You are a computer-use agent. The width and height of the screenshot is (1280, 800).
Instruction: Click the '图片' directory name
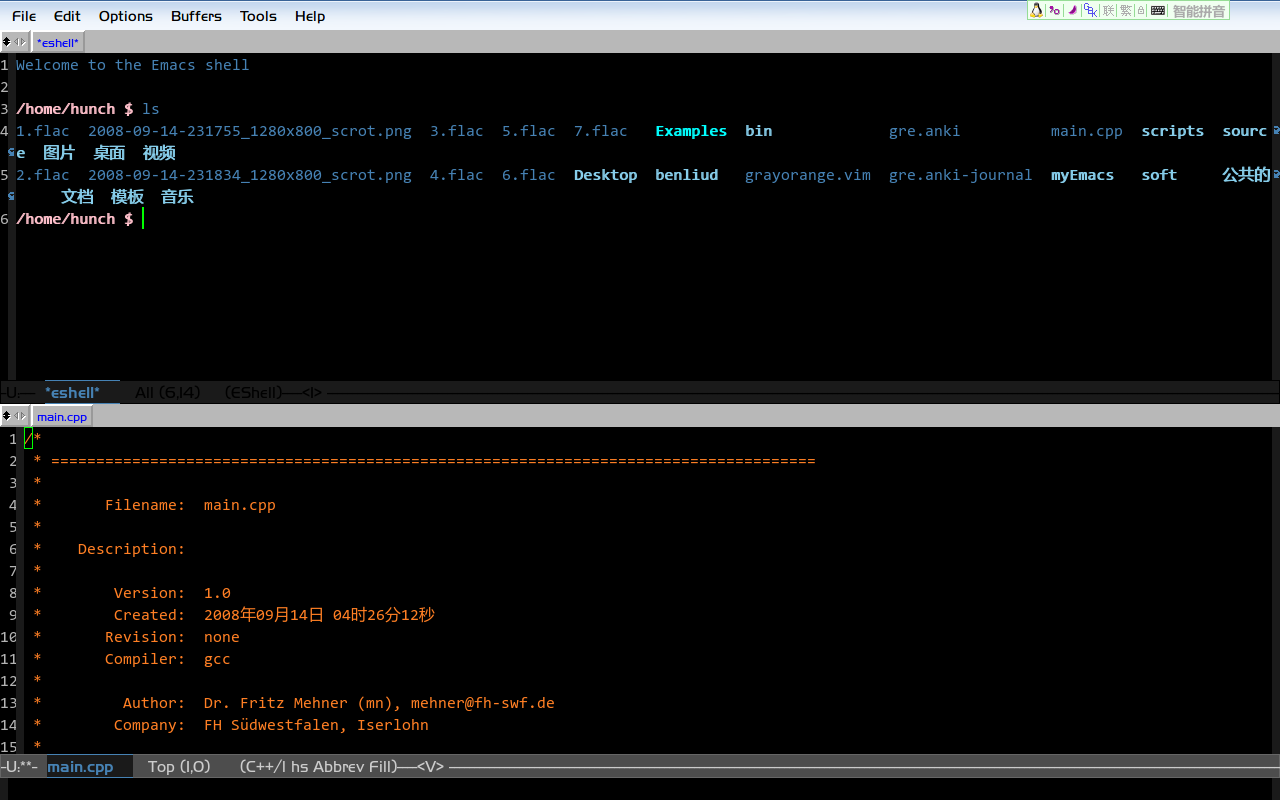pyautogui.click(x=59, y=153)
